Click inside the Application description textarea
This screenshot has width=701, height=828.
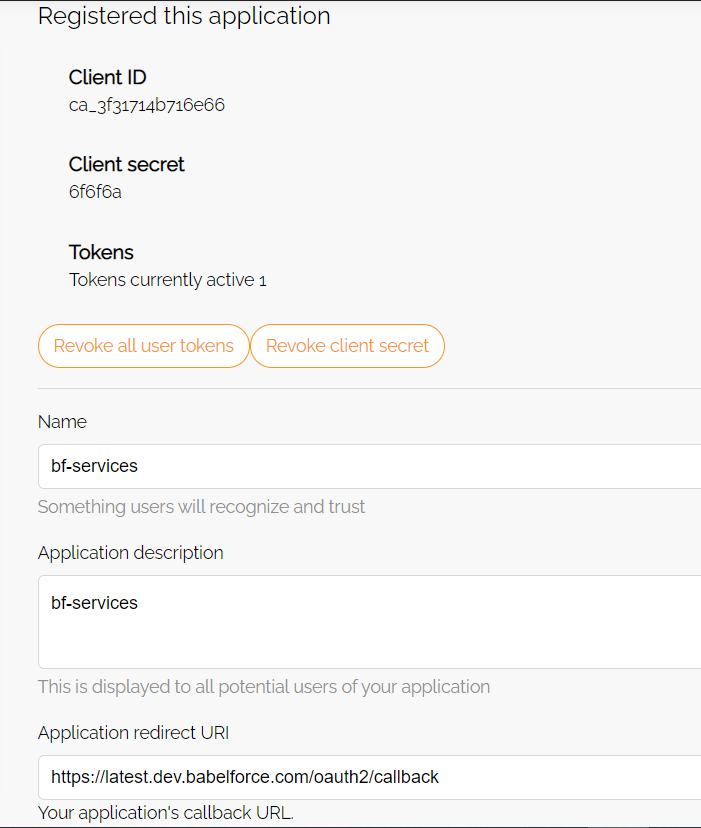point(369,622)
